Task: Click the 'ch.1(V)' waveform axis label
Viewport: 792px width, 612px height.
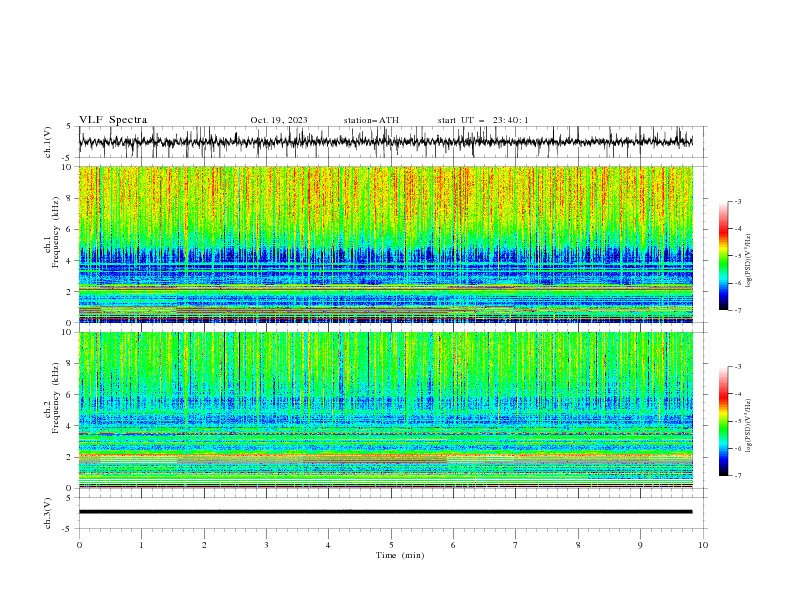Action: (48, 142)
